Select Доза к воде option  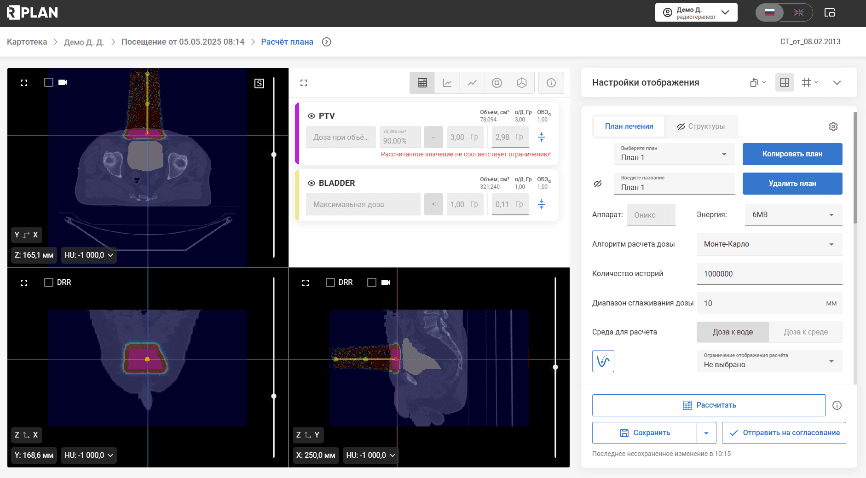(x=732, y=332)
